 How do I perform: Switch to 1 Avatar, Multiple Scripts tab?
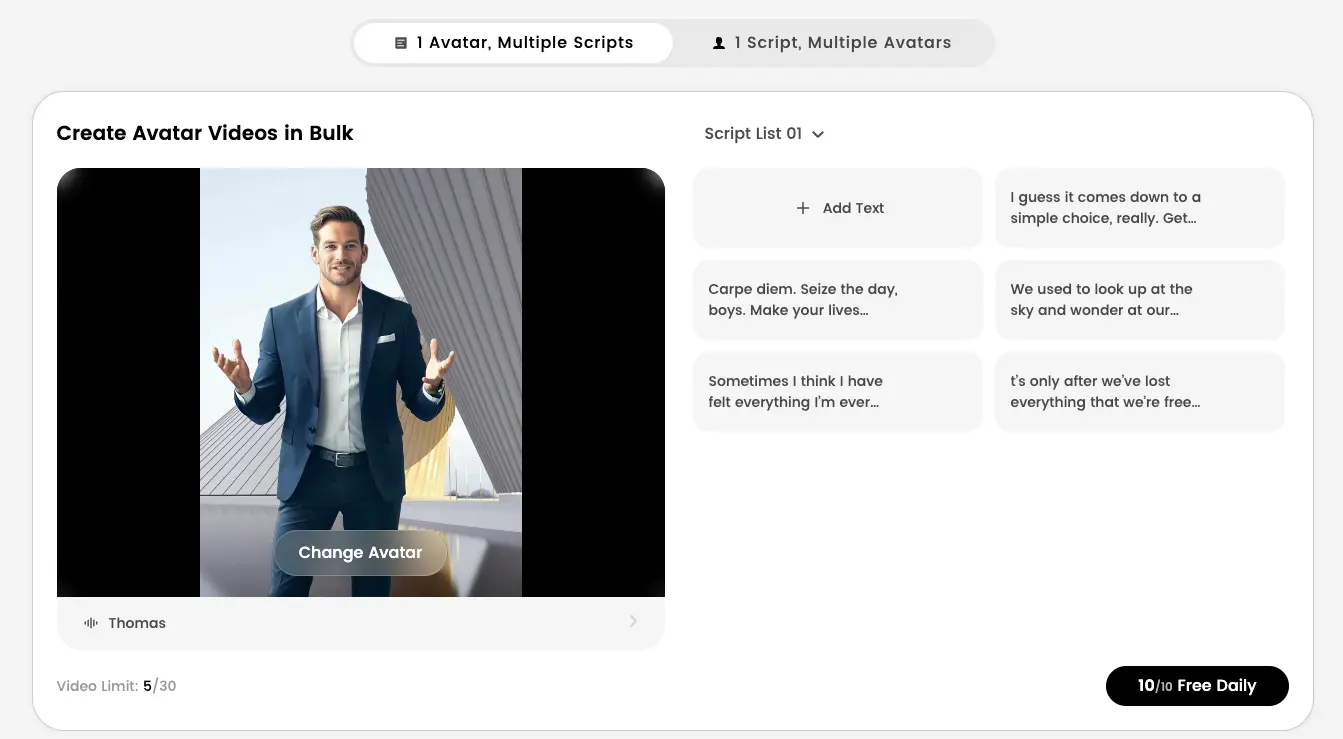pyautogui.click(x=513, y=43)
